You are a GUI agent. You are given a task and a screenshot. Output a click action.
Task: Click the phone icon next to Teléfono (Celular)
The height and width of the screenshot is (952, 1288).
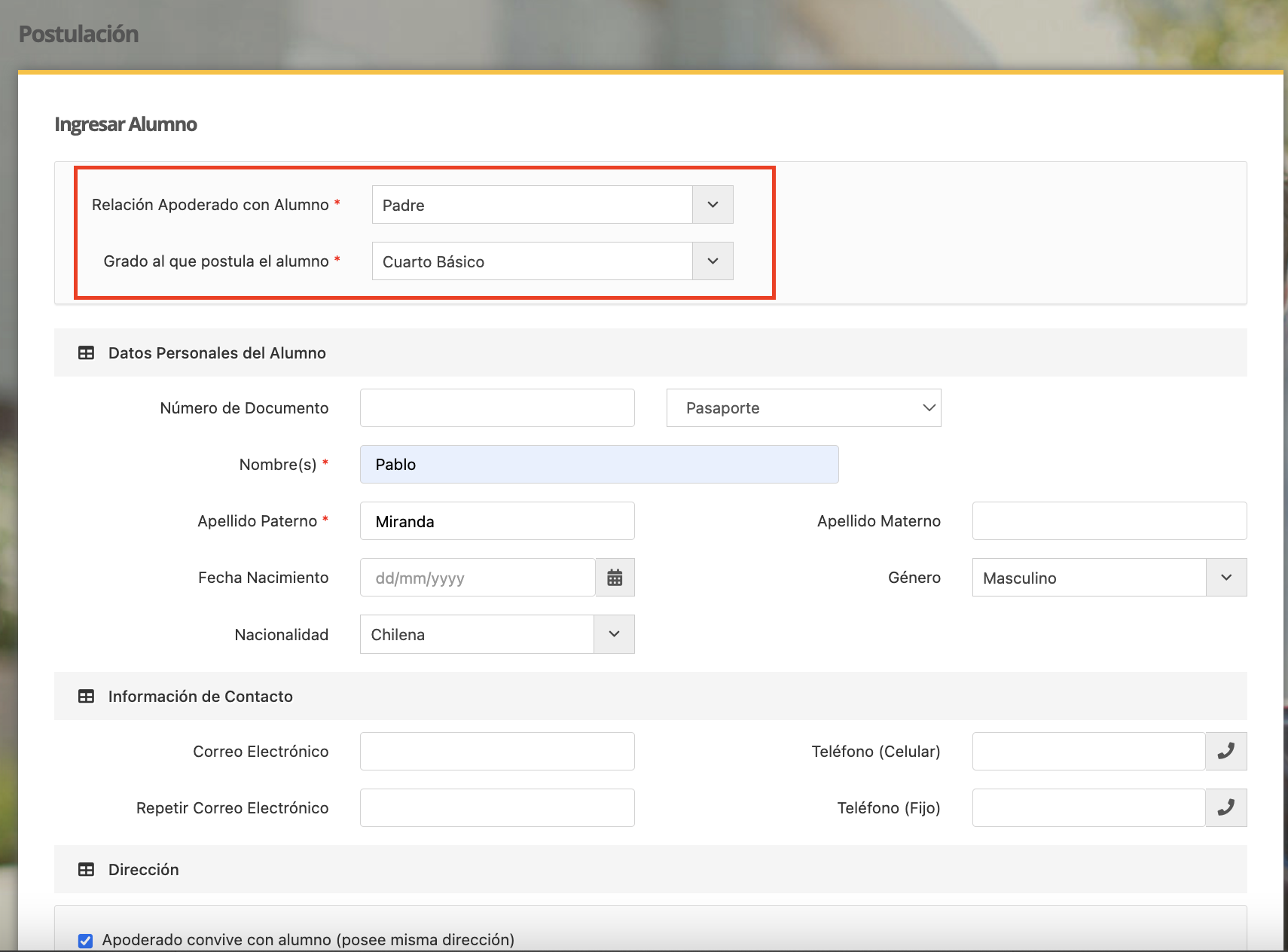point(1225,751)
